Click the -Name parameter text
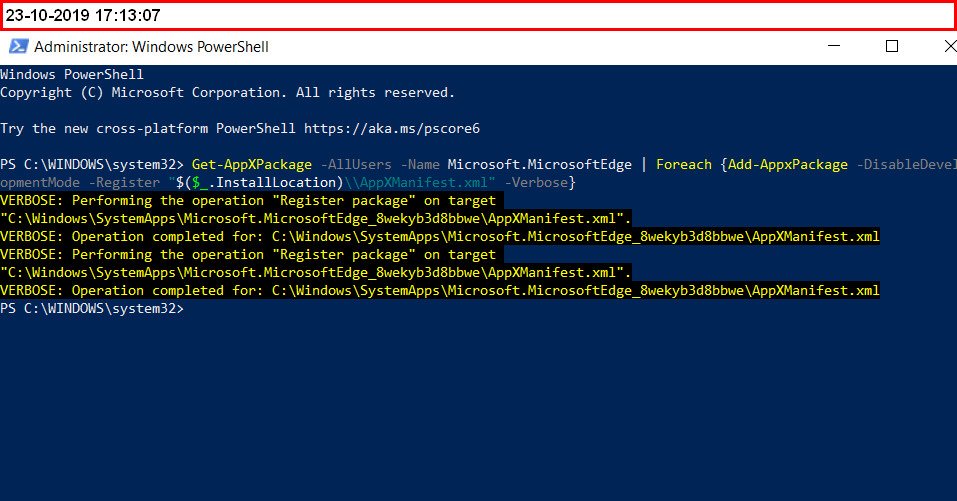 pos(420,165)
